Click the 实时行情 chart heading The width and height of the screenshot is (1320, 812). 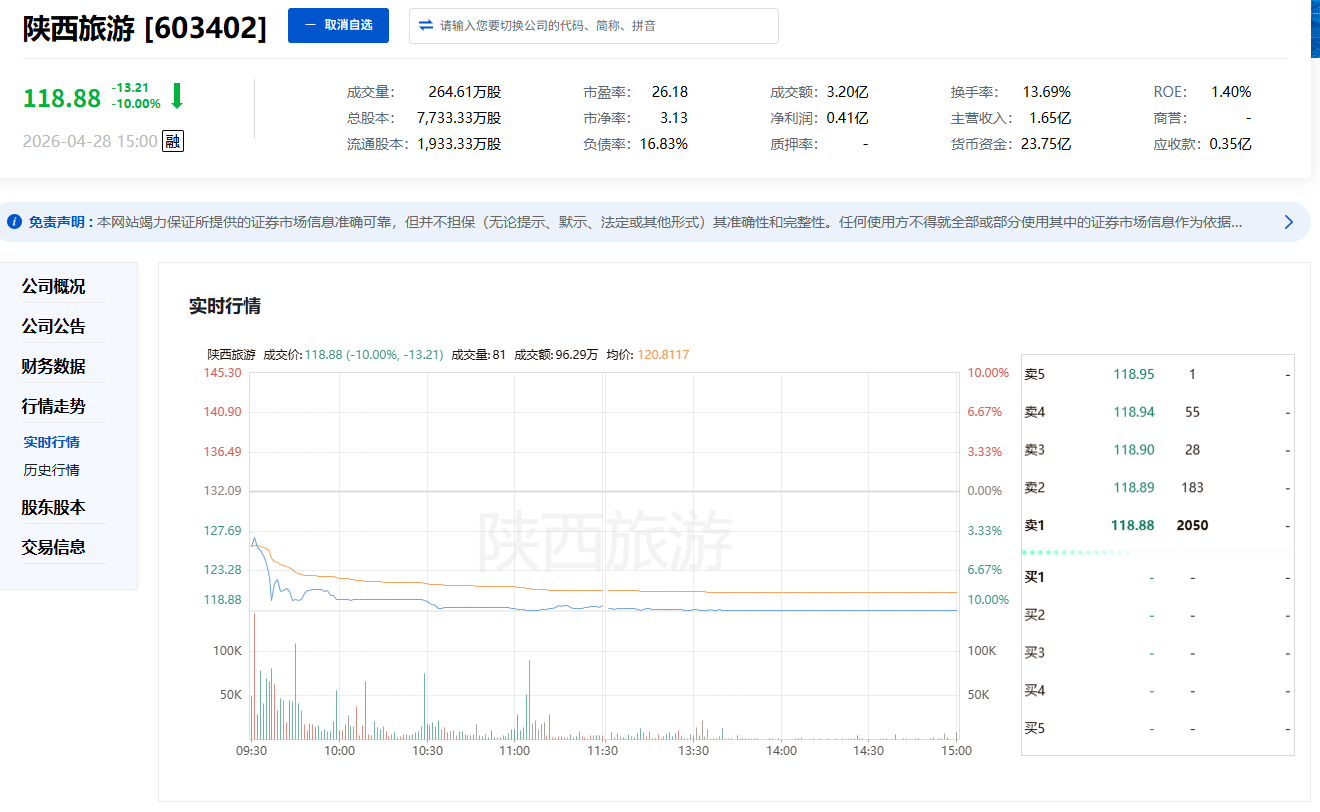point(225,306)
